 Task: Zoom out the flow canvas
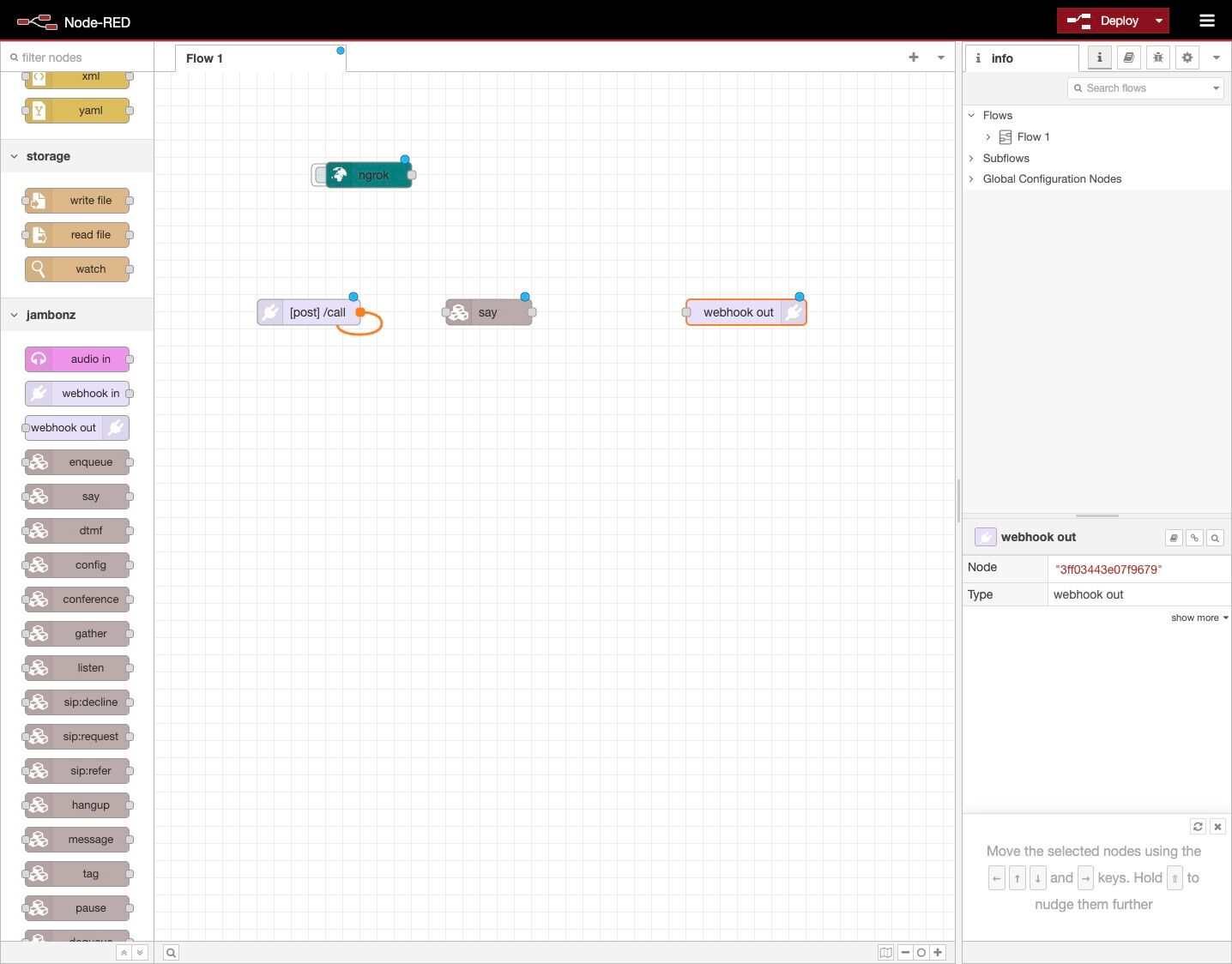click(x=905, y=952)
